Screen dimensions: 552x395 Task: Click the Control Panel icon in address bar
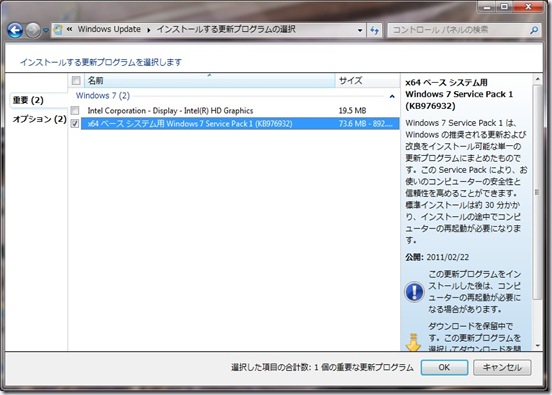click(58, 30)
